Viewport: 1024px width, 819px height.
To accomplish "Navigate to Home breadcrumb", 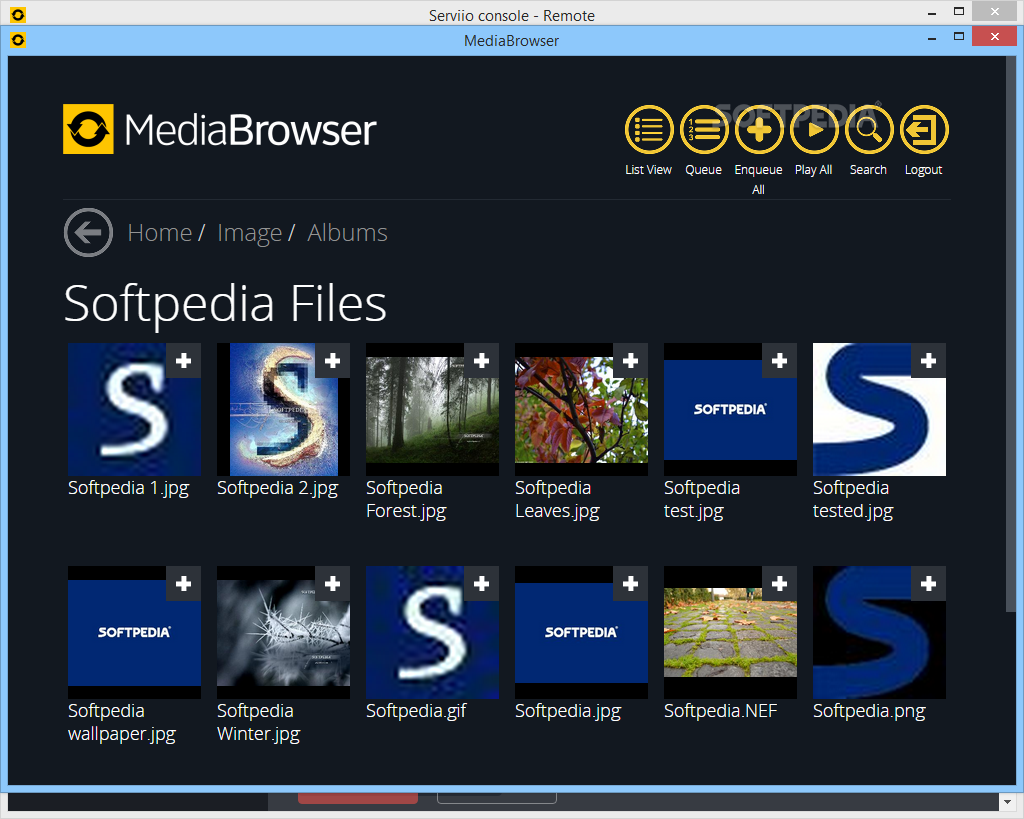I will tap(159, 233).
